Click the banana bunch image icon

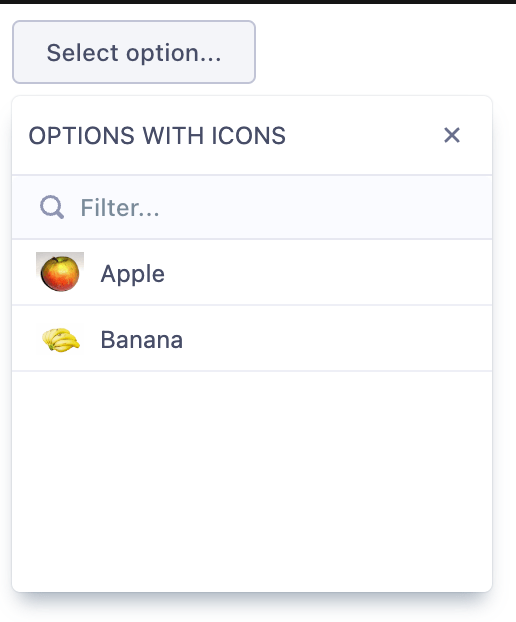60,339
